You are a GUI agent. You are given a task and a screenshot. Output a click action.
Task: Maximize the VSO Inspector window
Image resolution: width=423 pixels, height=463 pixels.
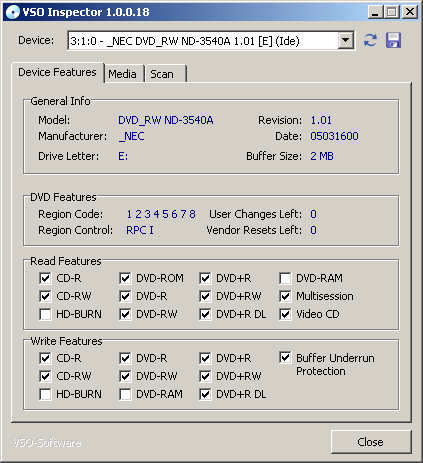[x=392, y=12]
